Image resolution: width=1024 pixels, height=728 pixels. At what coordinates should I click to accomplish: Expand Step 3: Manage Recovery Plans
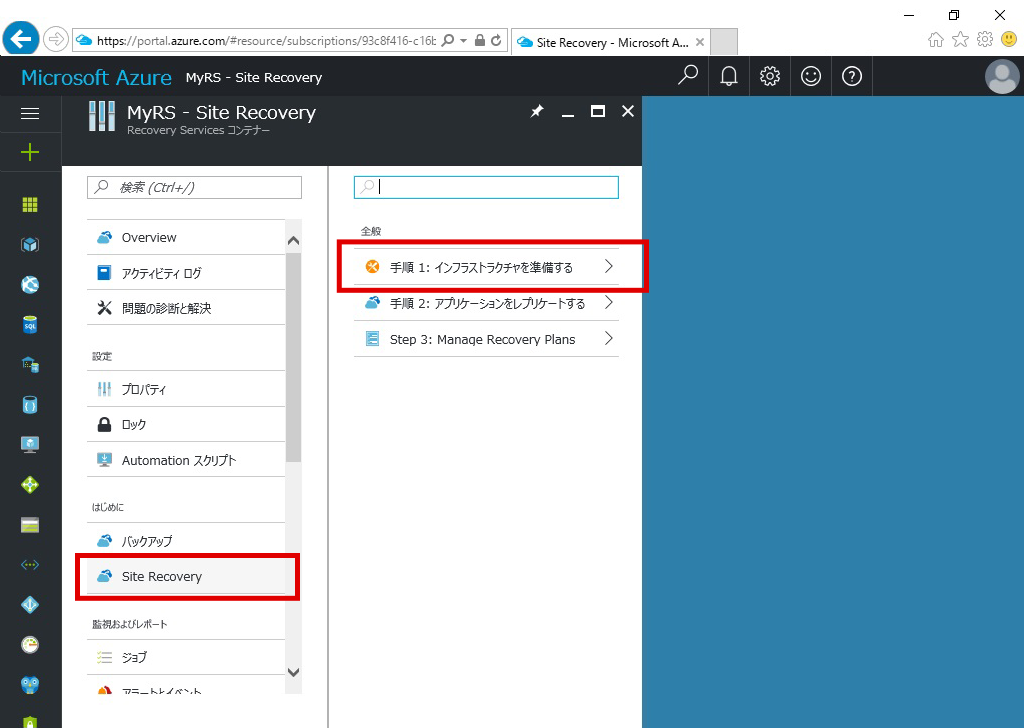[x=486, y=339]
